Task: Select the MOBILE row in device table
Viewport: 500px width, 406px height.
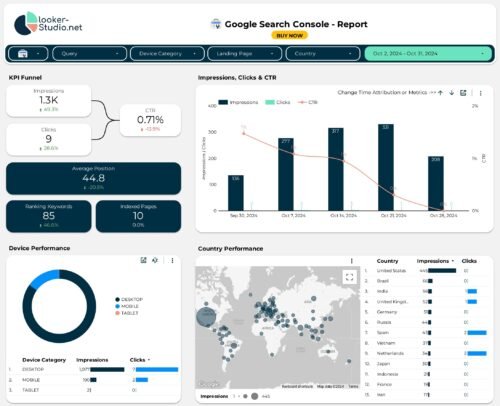Action: point(94,380)
